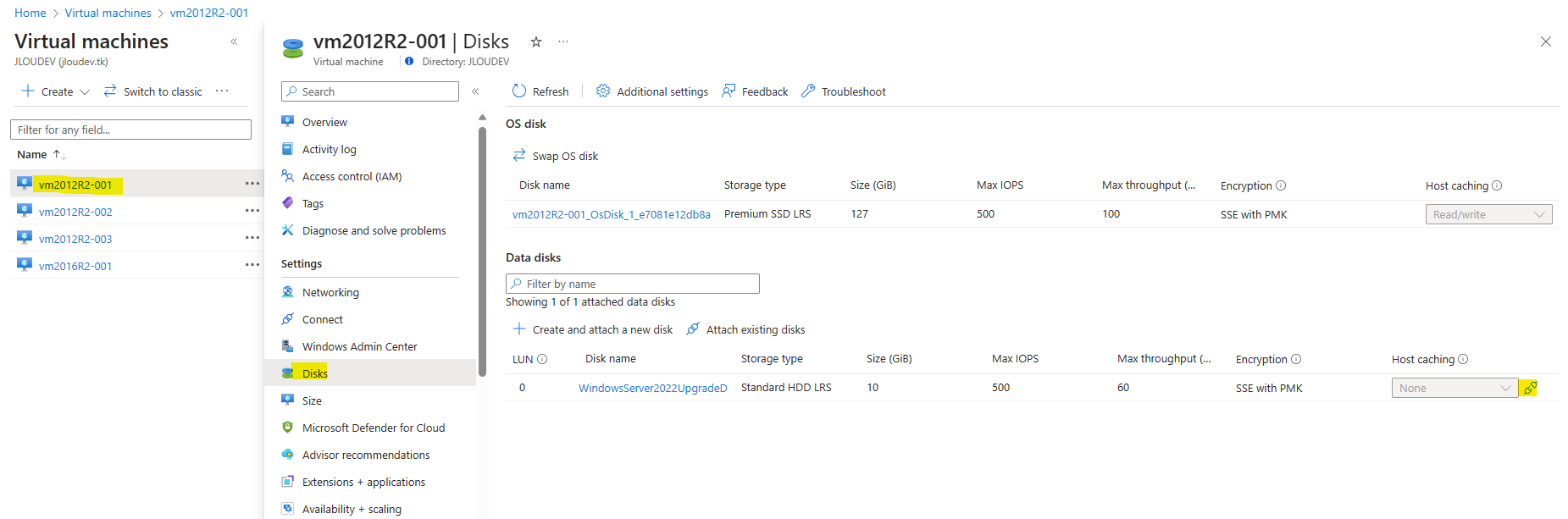Image resolution: width=1568 pixels, height=519 pixels.
Task: Click the plus icon next to Create
Action: pos(28,91)
